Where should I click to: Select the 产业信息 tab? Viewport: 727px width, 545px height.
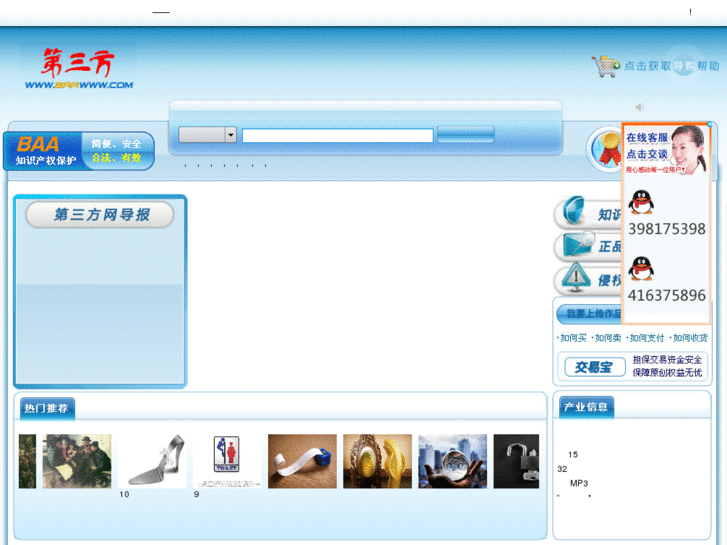click(x=587, y=407)
